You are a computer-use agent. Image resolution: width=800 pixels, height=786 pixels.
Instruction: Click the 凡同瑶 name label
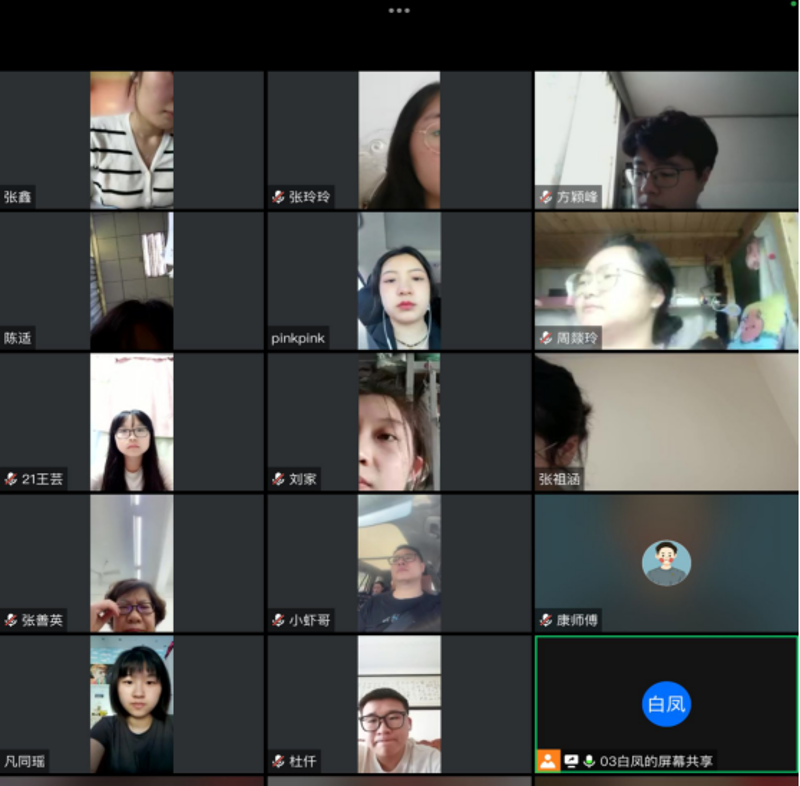[x=25, y=762]
